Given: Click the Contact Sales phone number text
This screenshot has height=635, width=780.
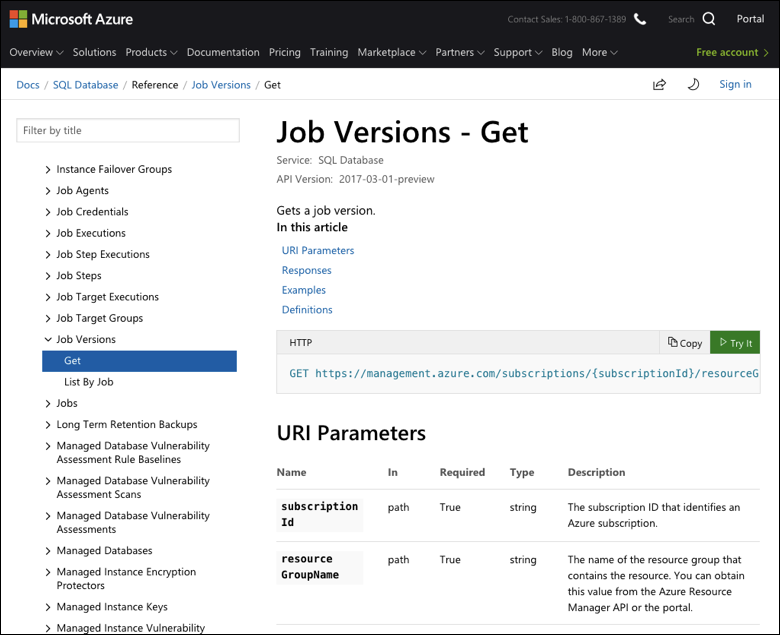Looking at the screenshot, I should point(567,19).
